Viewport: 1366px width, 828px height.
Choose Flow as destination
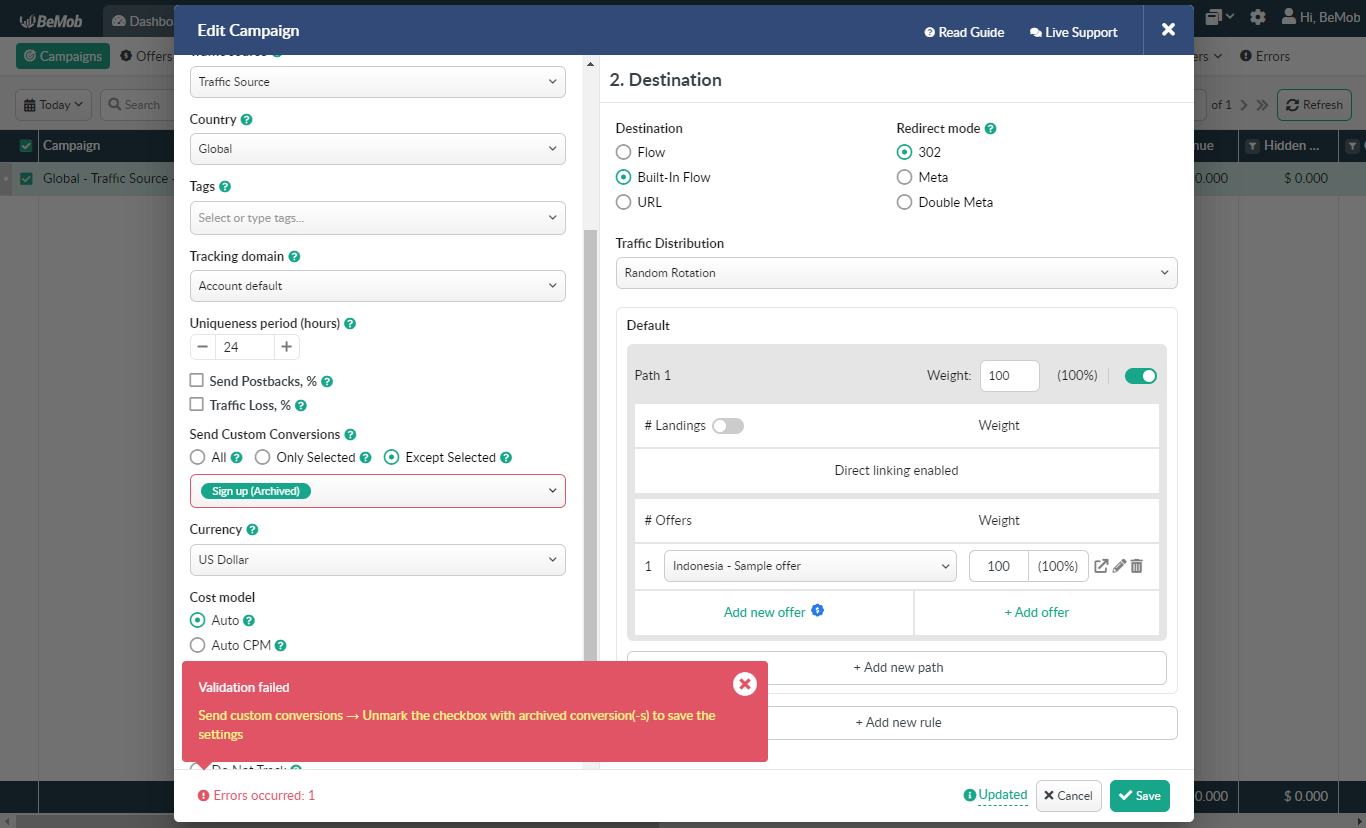tap(624, 152)
